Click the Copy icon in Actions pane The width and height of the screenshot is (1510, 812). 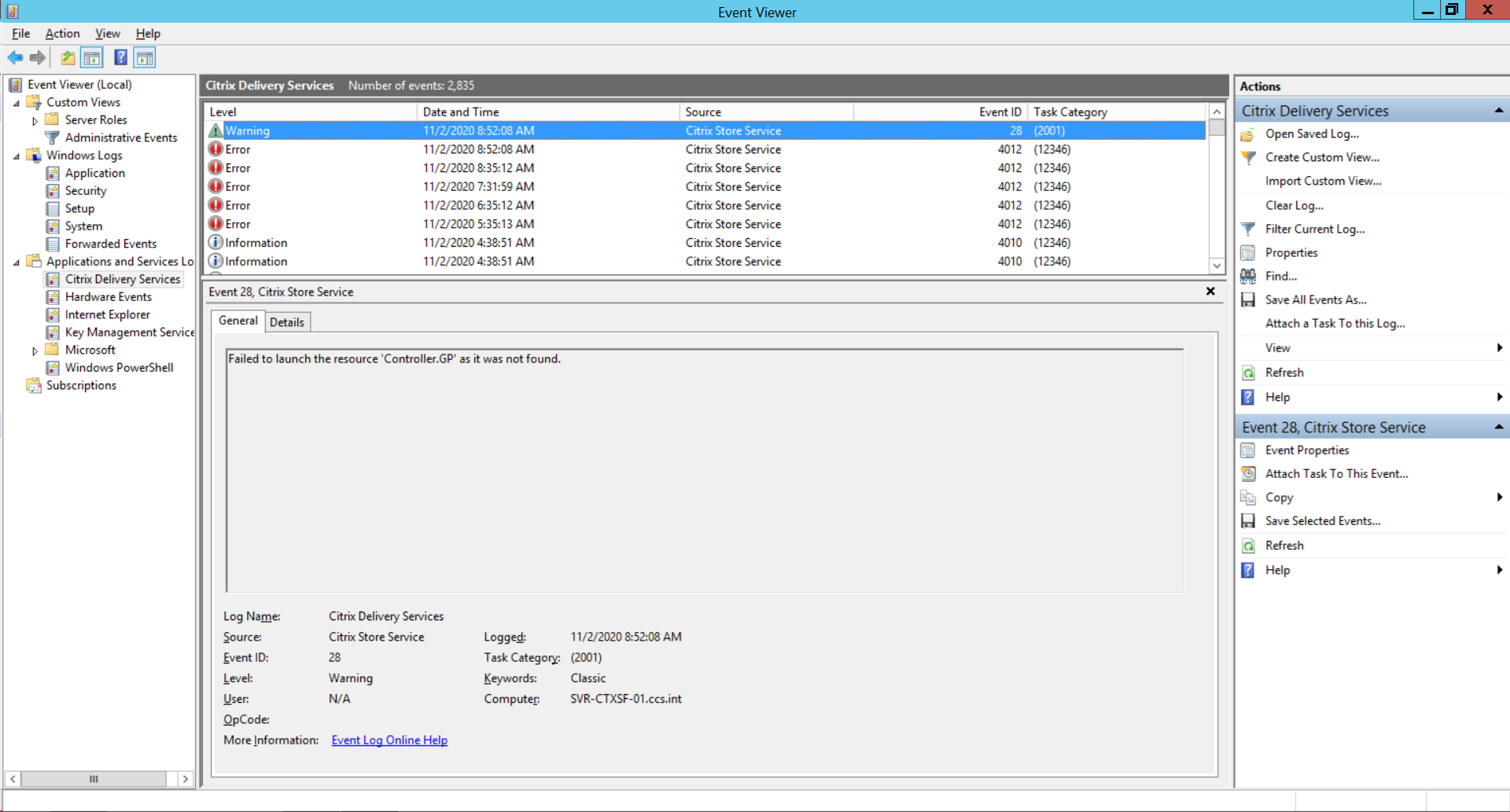click(1248, 498)
